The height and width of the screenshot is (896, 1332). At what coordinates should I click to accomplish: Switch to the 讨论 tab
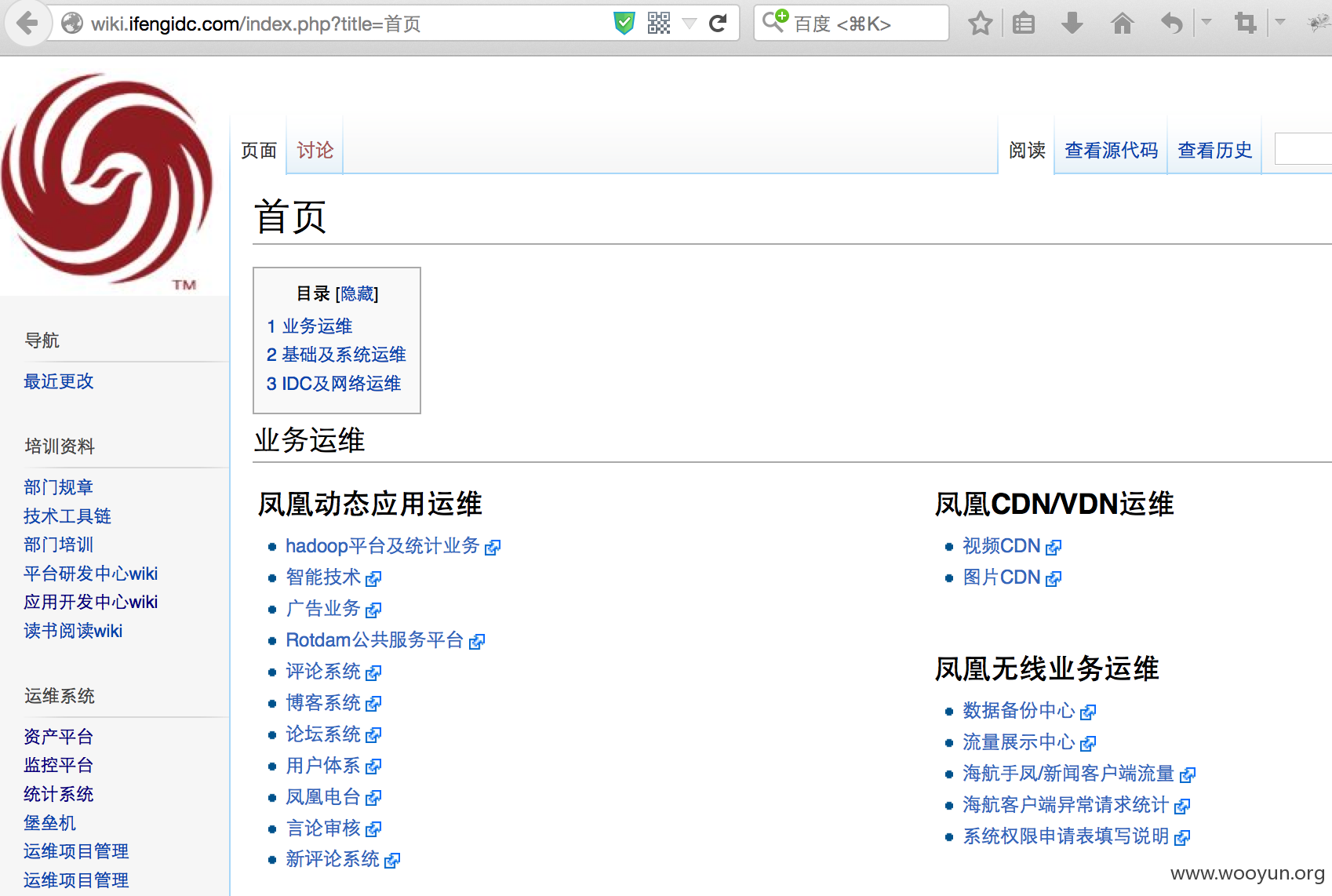pos(315,150)
